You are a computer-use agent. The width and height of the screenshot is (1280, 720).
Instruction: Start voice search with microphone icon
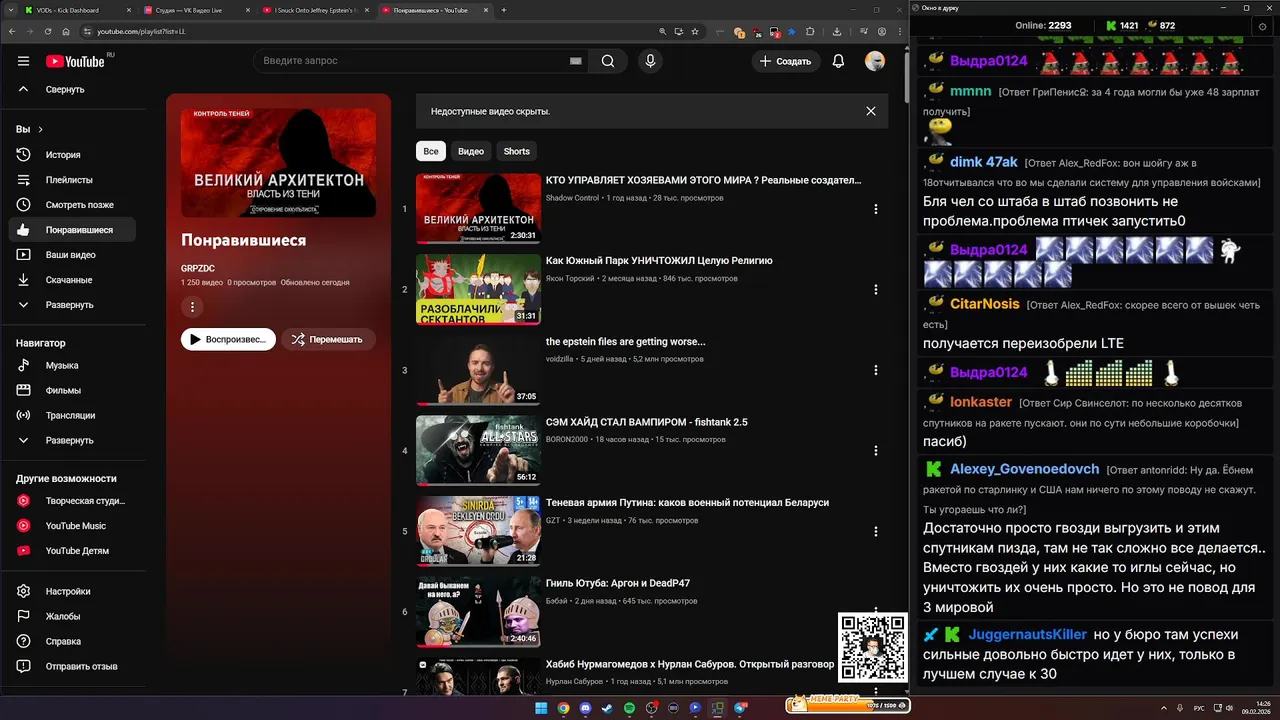pyautogui.click(x=650, y=61)
